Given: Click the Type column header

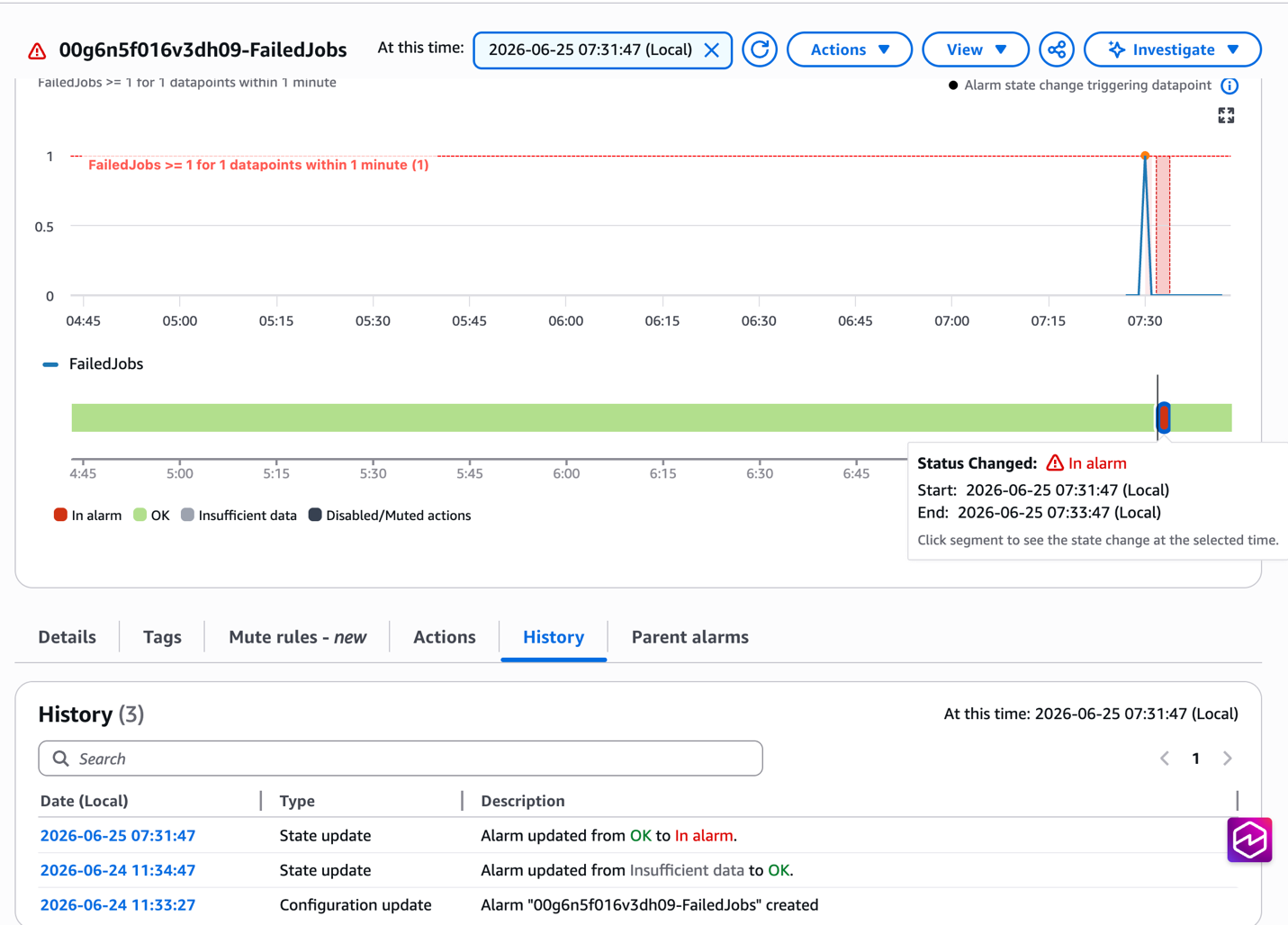Looking at the screenshot, I should click(297, 801).
